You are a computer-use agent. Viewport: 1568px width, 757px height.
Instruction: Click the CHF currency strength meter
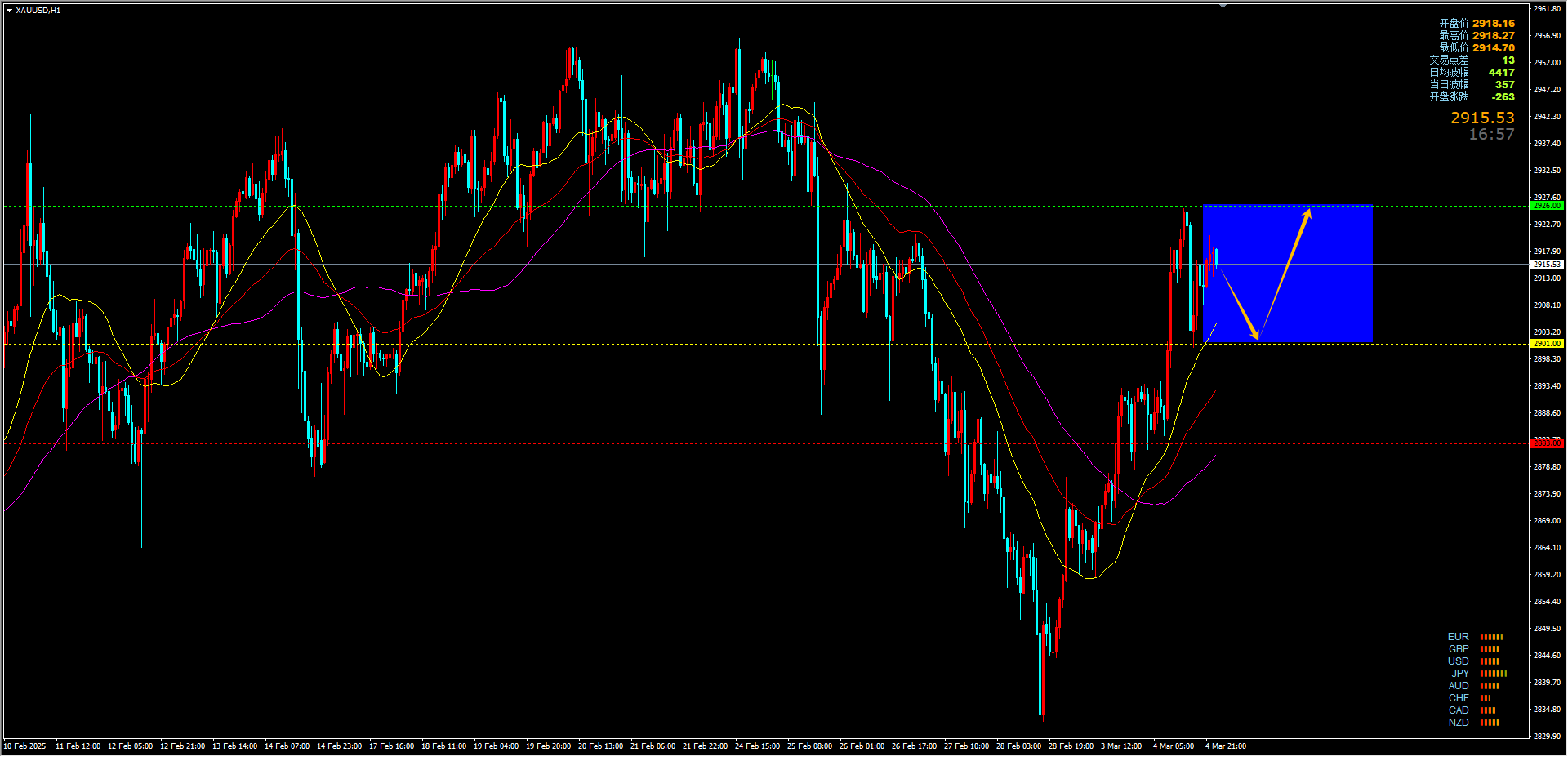1486,698
